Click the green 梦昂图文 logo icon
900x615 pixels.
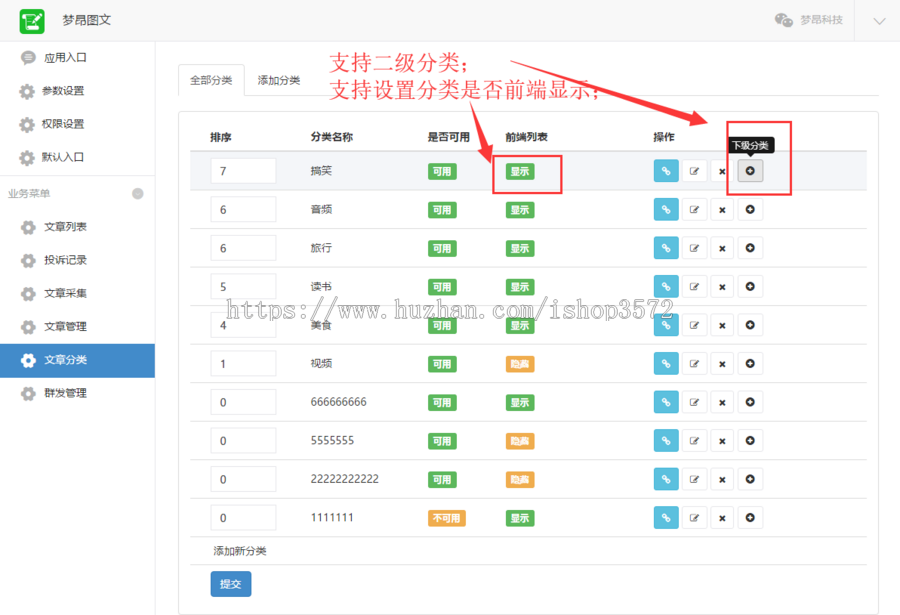[31, 20]
